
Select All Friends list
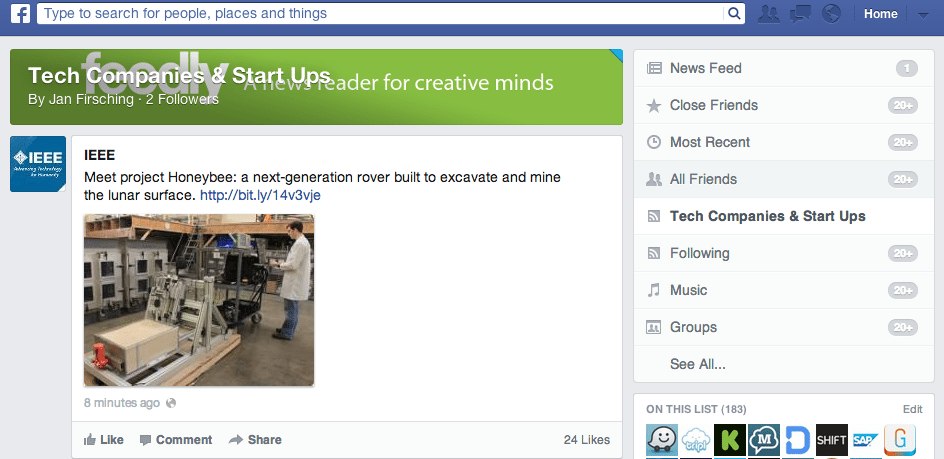click(x=784, y=179)
